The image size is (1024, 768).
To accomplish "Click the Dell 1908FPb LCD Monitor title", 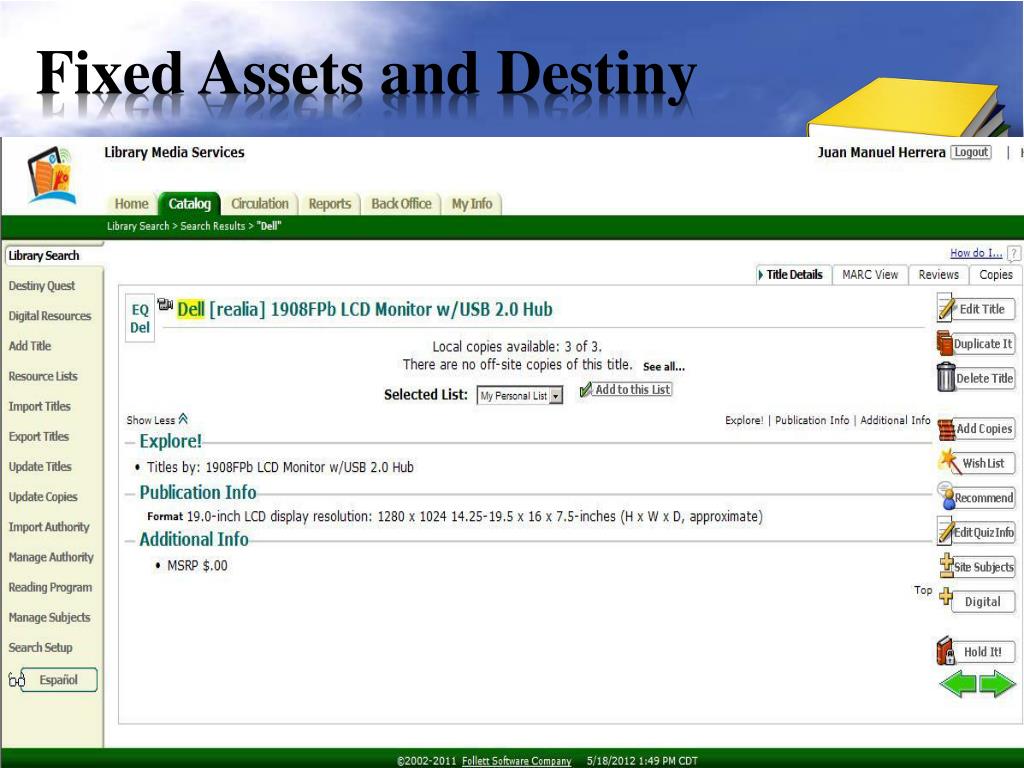I will tap(364, 309).
